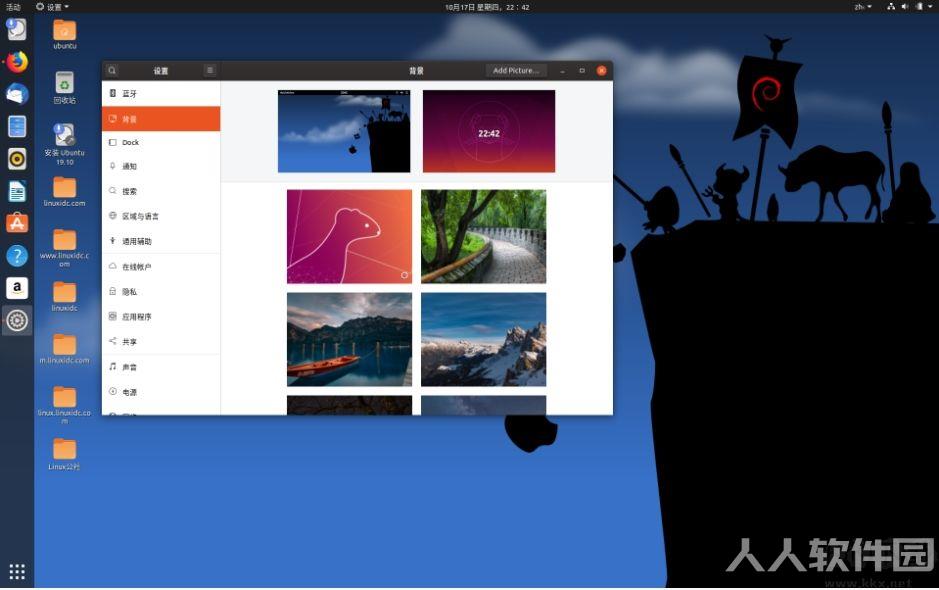This screenshot has width=939, height=590.
Task: Open 在线帐户 online accounts
Action: pyautogui.click(x=161, y=267)
